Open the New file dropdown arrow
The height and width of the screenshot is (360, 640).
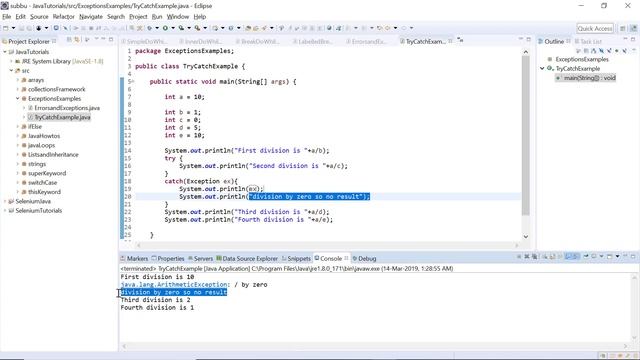click(13, 28)
